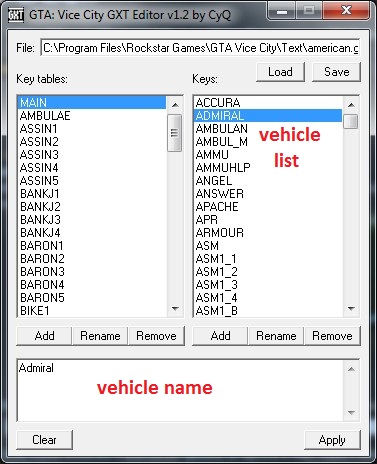Viewport: 377px width, 464px height.
Task: Select ASM1_1 key
Action: [268, 258]
